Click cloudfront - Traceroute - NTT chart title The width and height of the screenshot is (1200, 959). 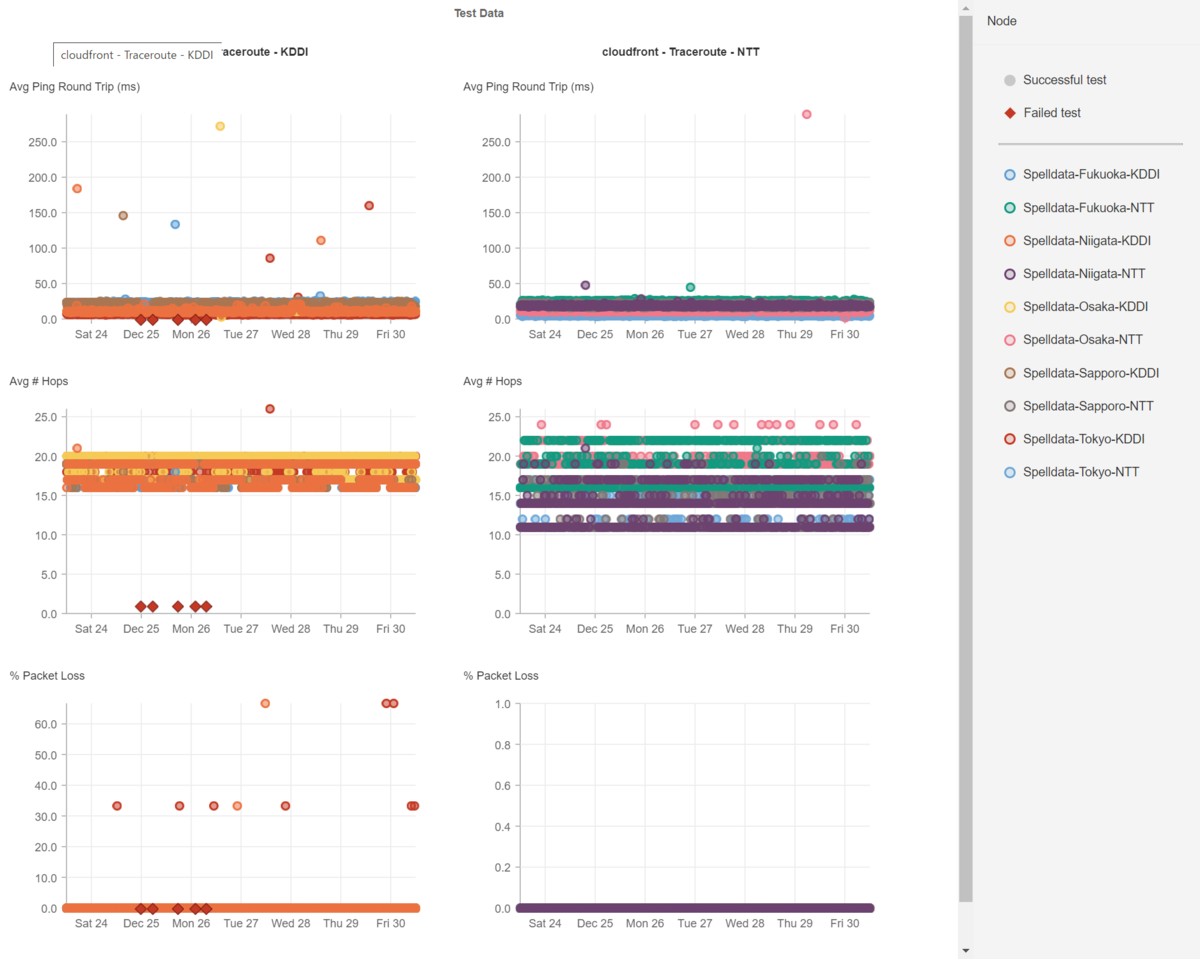point(681,51)
